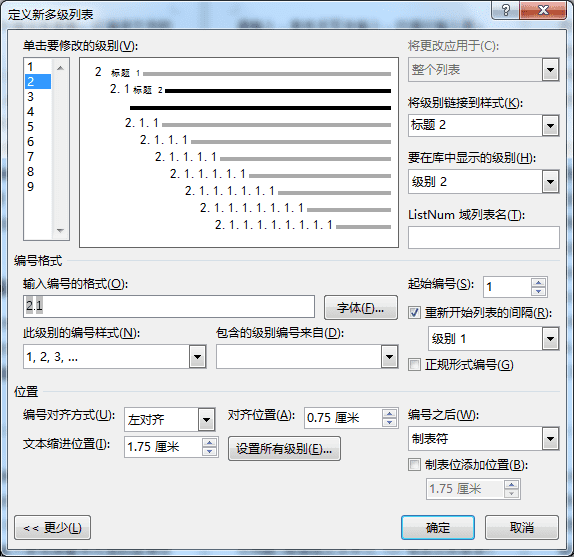Decrease 文本缩进位置 with down spinner
574x557 pixels.
[x=209, y=452]
